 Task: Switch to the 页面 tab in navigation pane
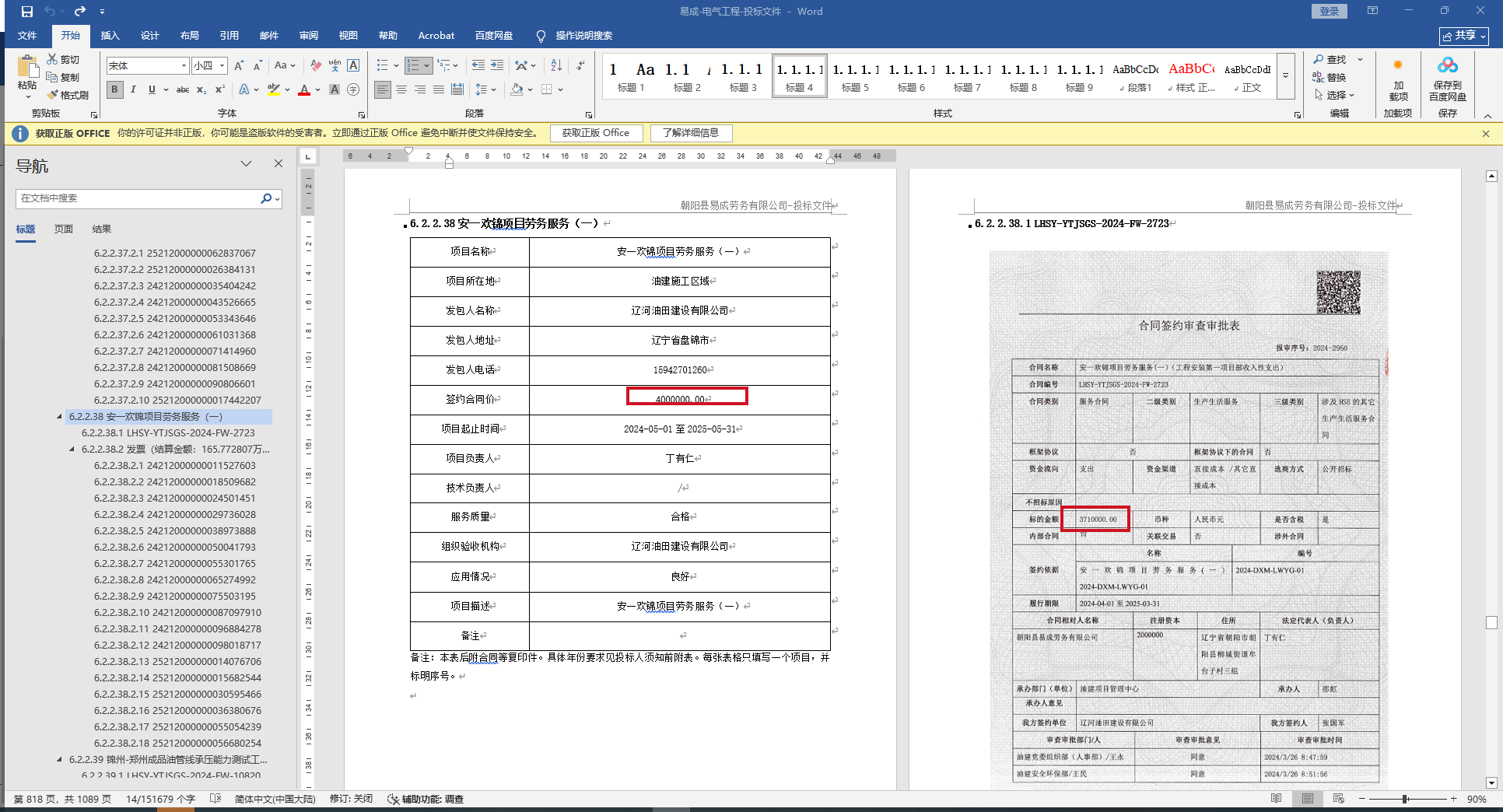click(64, 229)
